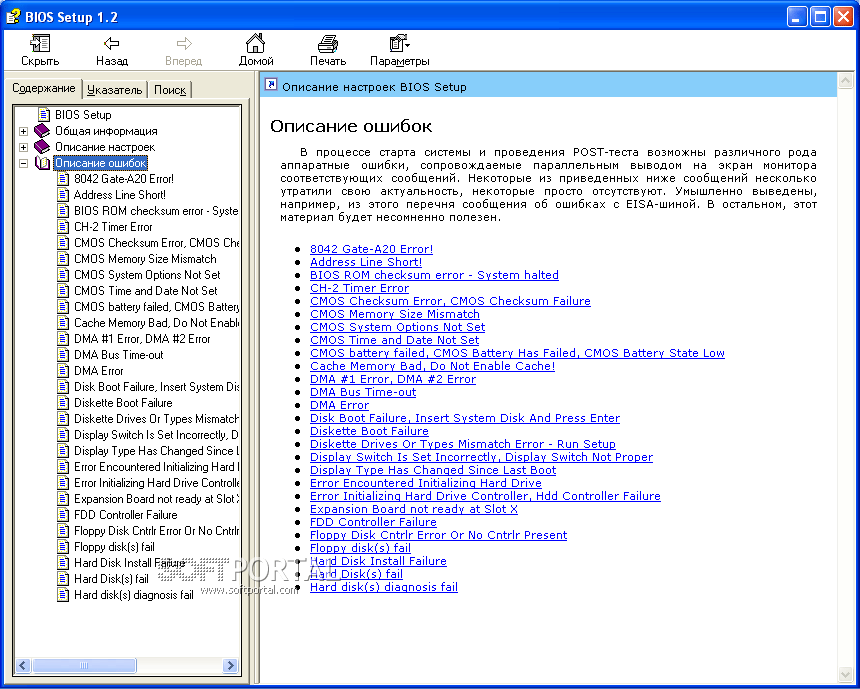Switch to the Указатель tab
Screen dimensions: 860x689
coord(115,90)
